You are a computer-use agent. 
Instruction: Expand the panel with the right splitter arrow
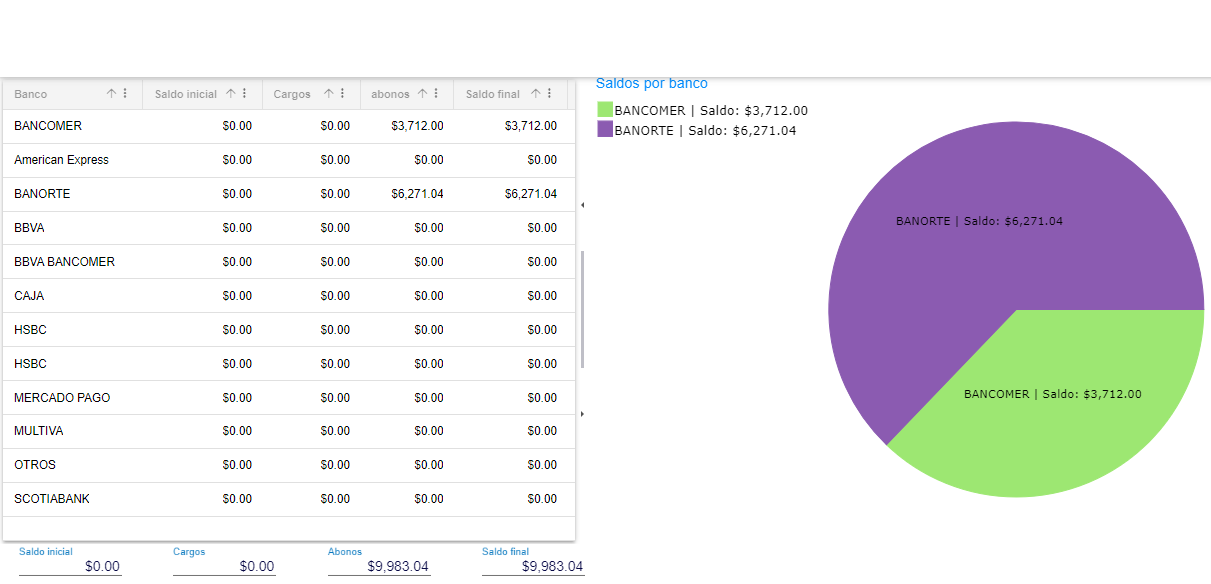(x=582, y=414)
